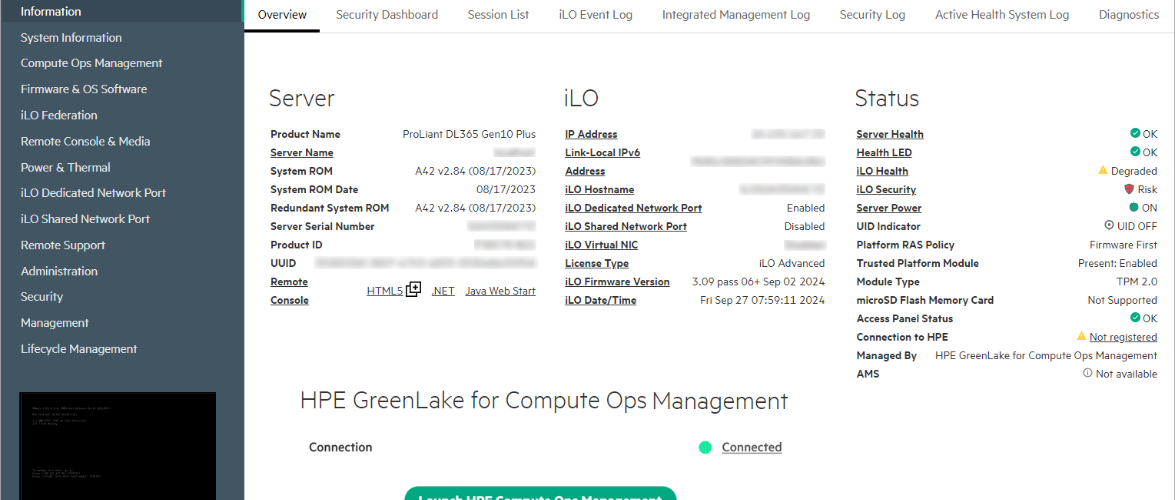The image size is (1175, 500).
Task: Open the Integrated Management Log tab
Action: point(736,15)
